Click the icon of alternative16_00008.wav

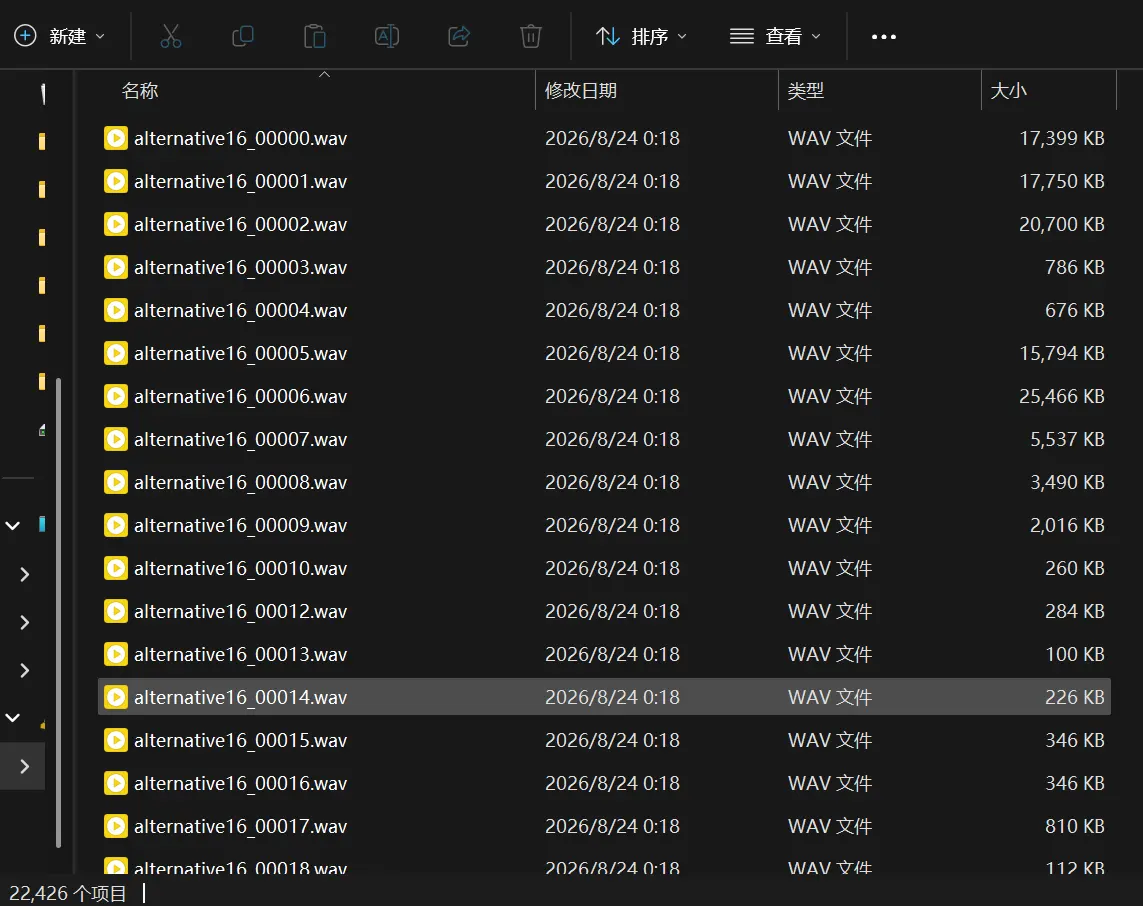pyautogui.click(x=116, y=482)
